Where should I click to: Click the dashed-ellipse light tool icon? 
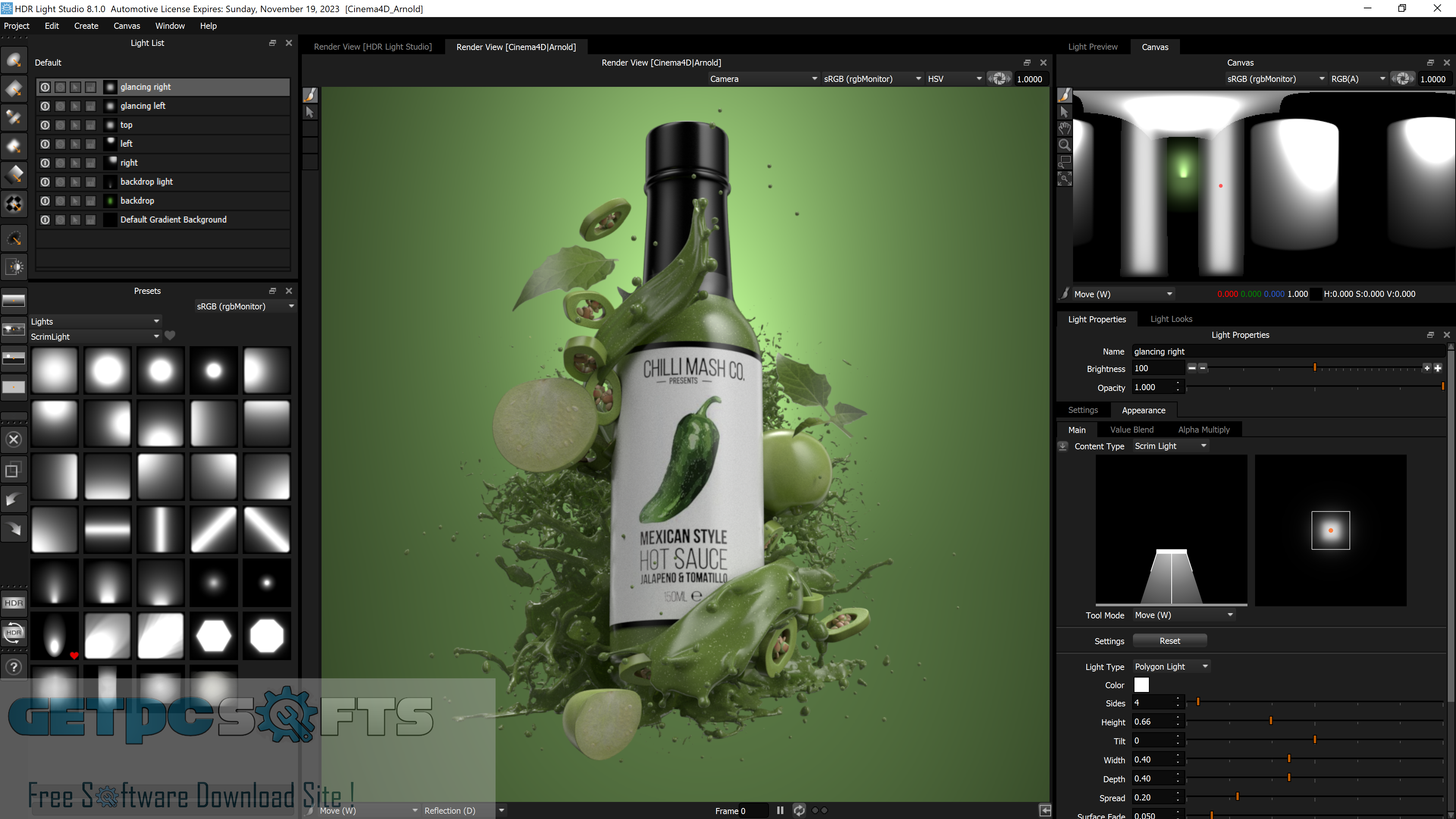(x=14, y=238)
